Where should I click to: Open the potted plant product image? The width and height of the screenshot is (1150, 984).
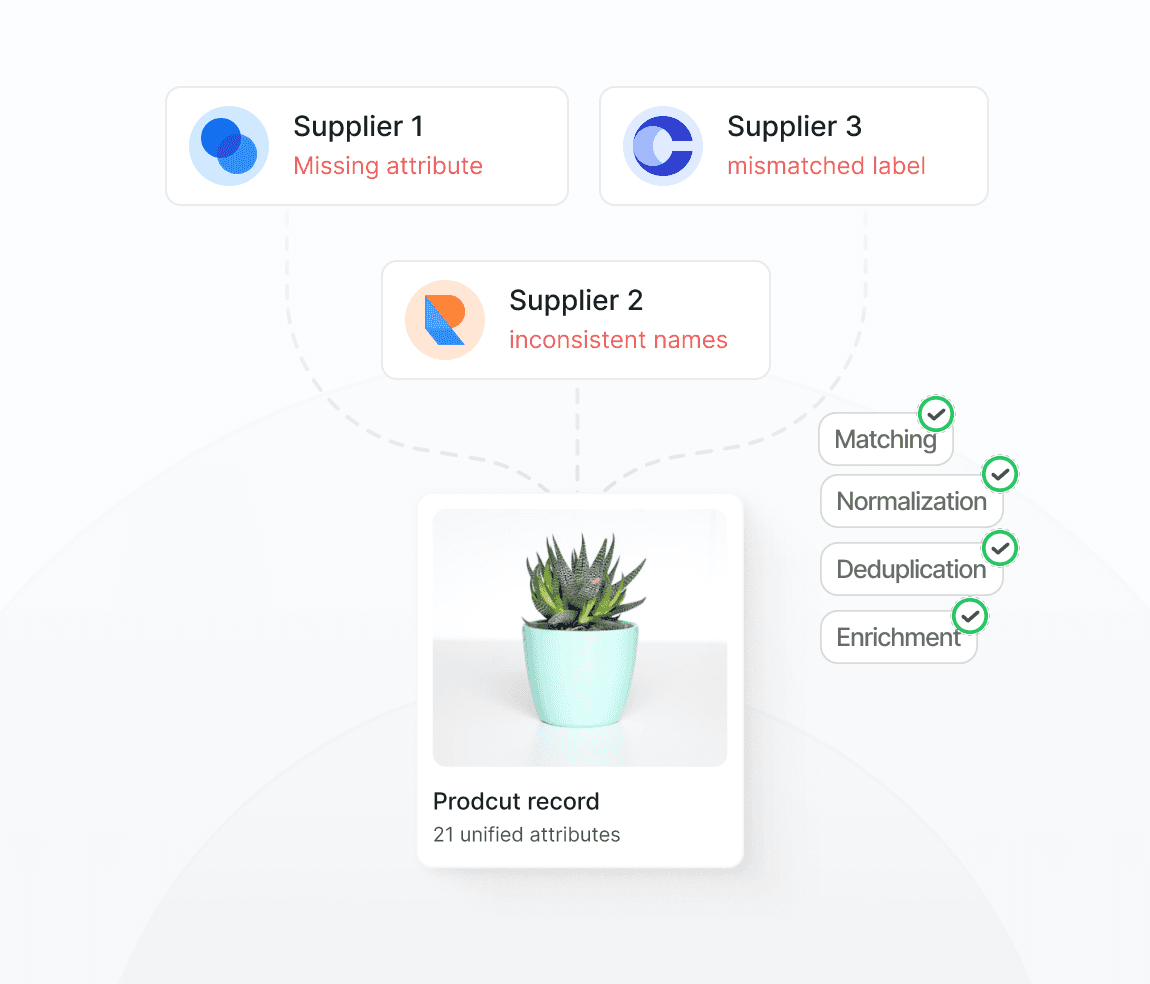pyautogui.click(x=579, y=638)
